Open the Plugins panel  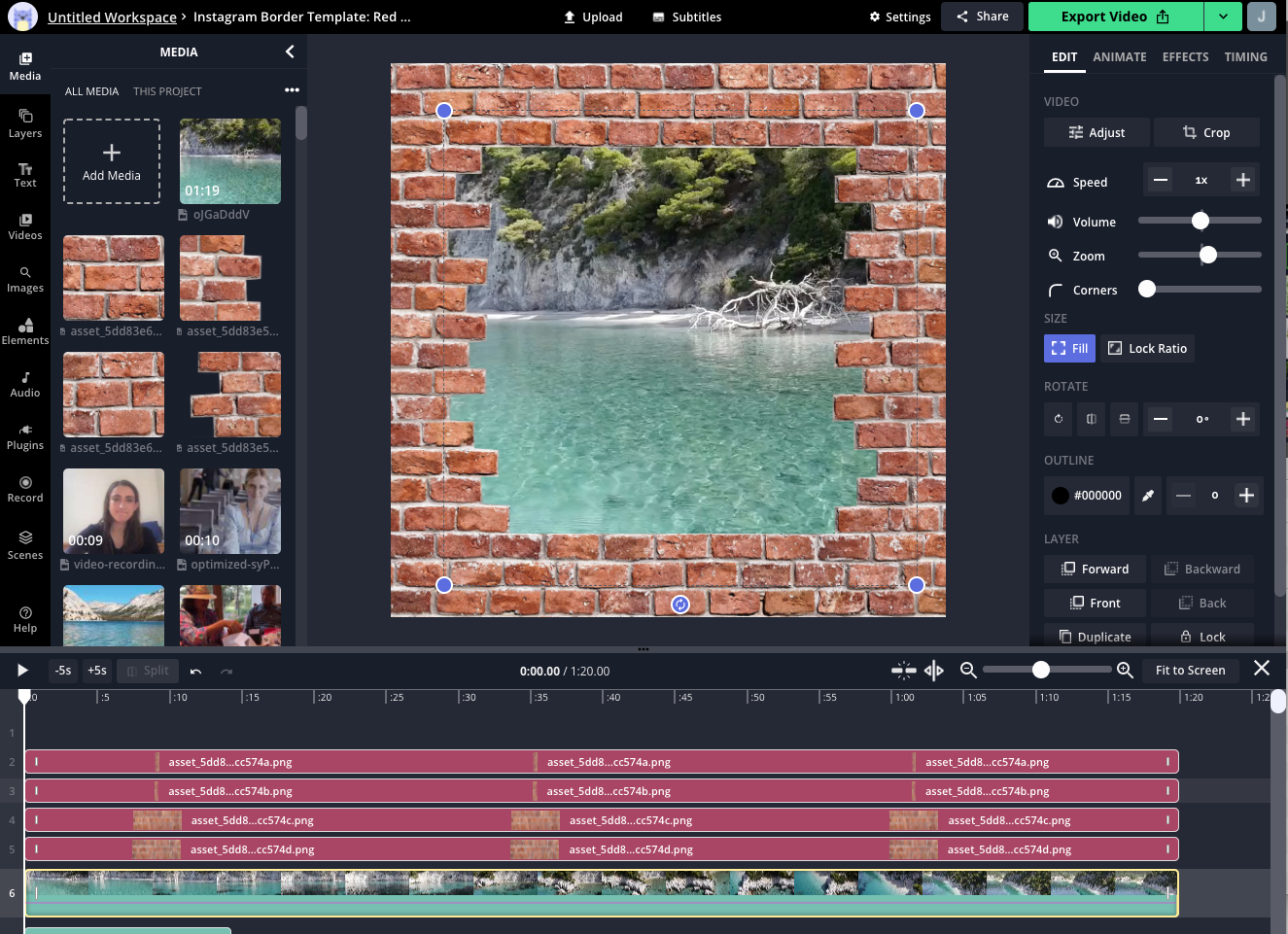click(25, 436)
